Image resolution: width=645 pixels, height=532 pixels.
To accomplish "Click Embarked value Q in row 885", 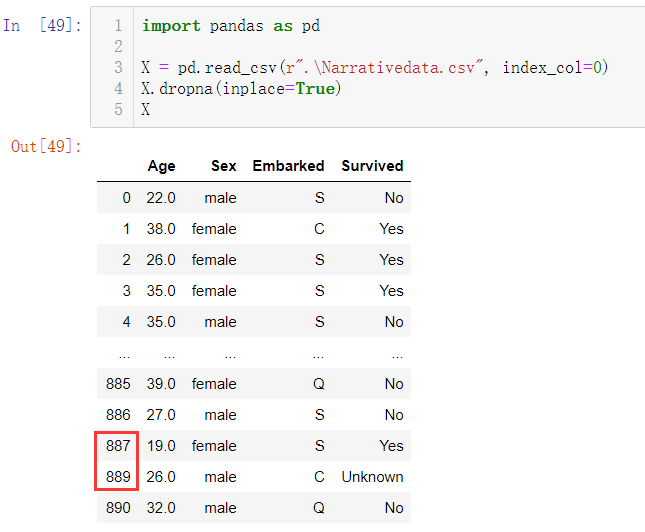I will [319, 384].
